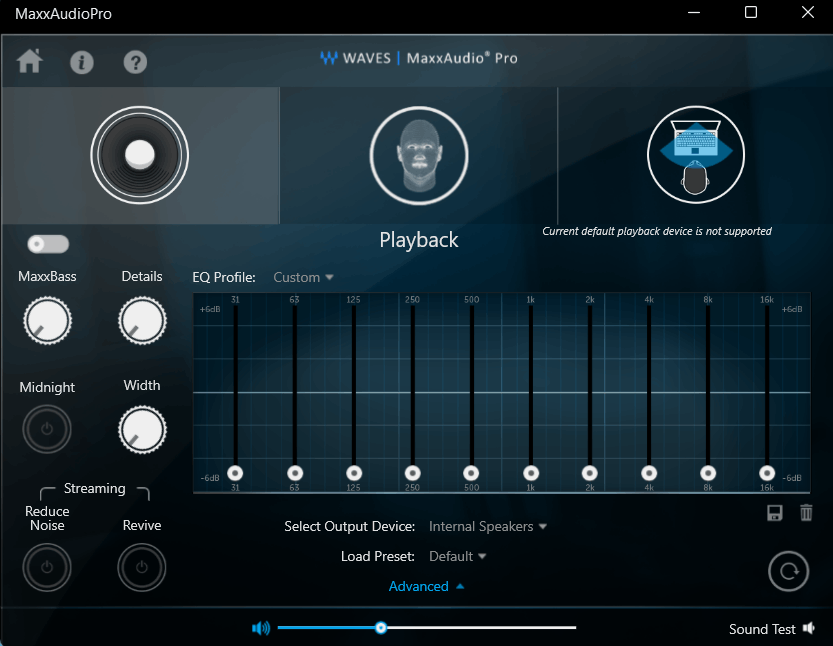833x646 pixels.
Task: Collapse the Advanced section
Action: pyautogui.click(x=427, y=586)
